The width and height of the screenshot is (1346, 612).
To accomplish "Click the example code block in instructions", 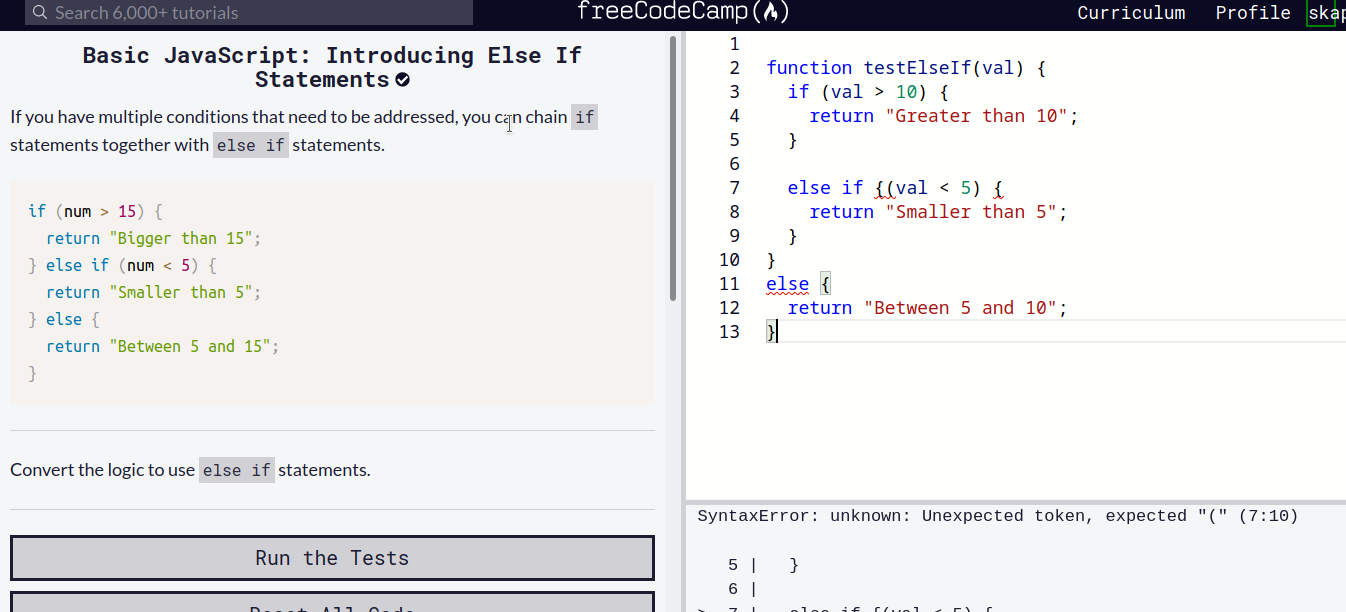I will [332, 292].
